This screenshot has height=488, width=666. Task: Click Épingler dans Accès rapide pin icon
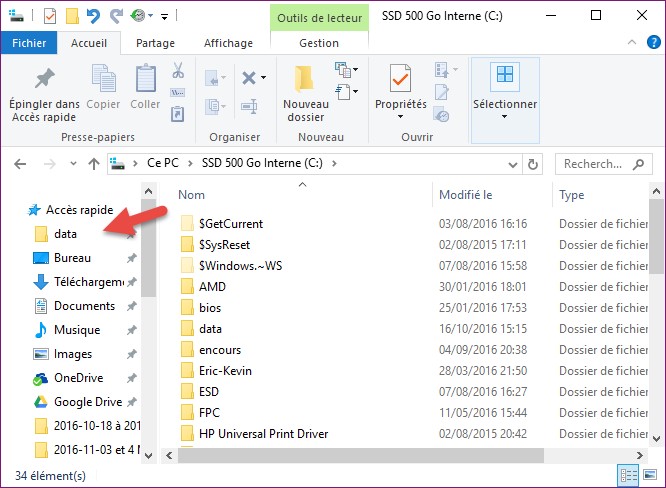pyautogui.click(x=44, y=80)
